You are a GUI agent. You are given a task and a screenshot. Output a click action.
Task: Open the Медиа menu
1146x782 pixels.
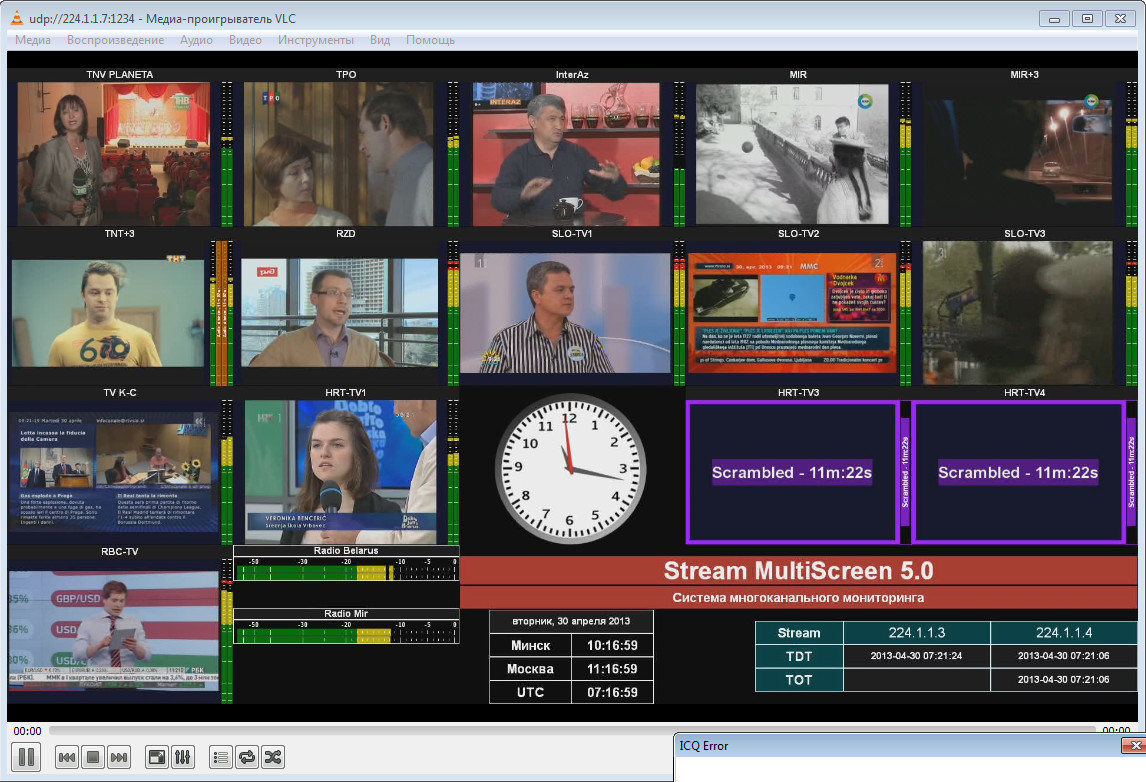[x=33, y=39]
